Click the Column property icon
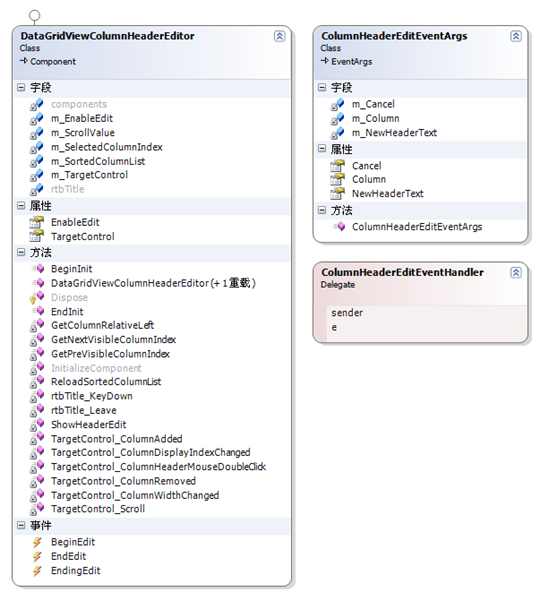This screenshot has width=540, height=600. coord(338,179)
